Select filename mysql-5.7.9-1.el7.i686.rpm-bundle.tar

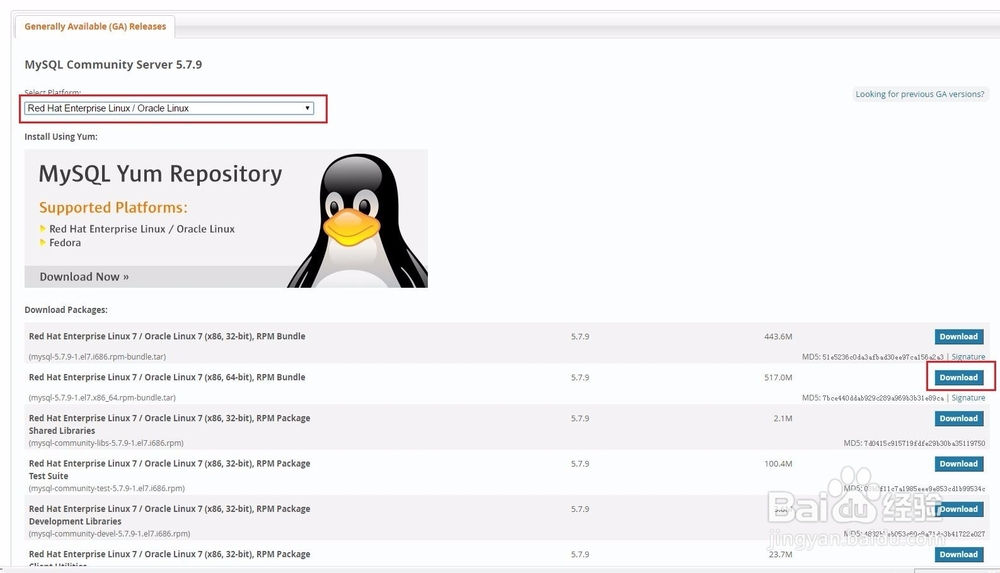[x=97, y=357]
